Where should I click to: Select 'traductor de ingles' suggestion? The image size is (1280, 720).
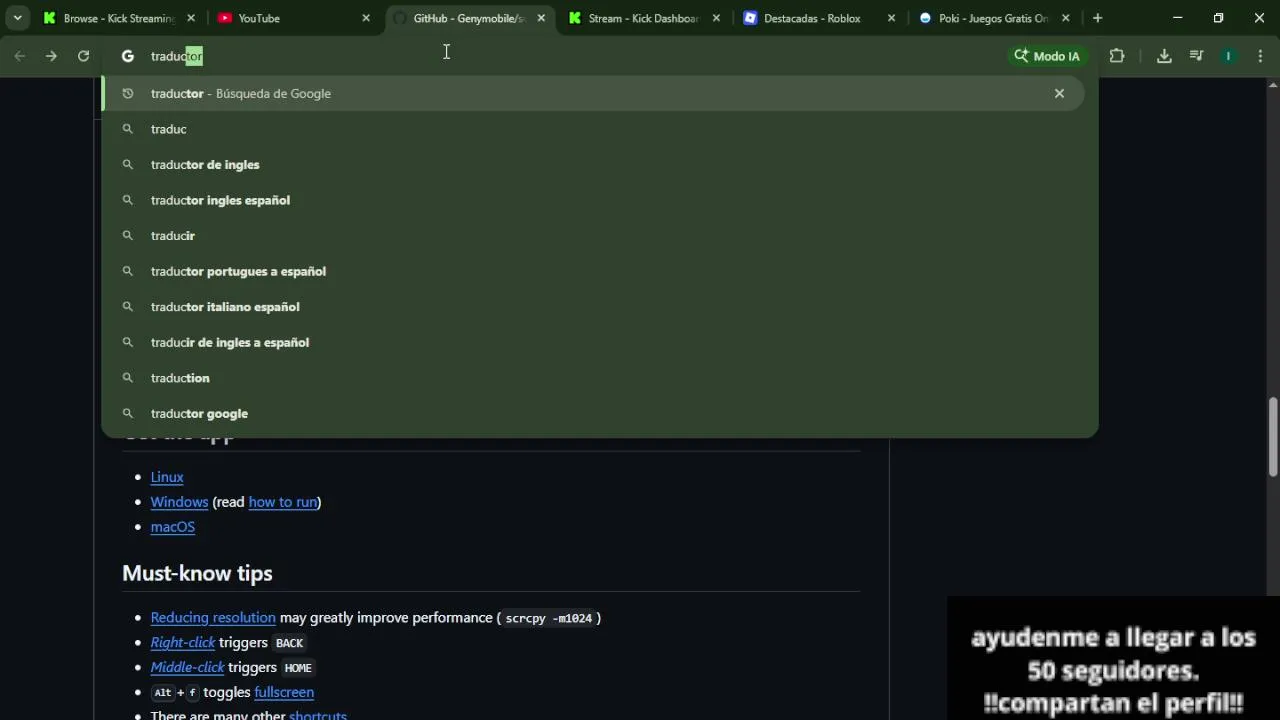594,164
